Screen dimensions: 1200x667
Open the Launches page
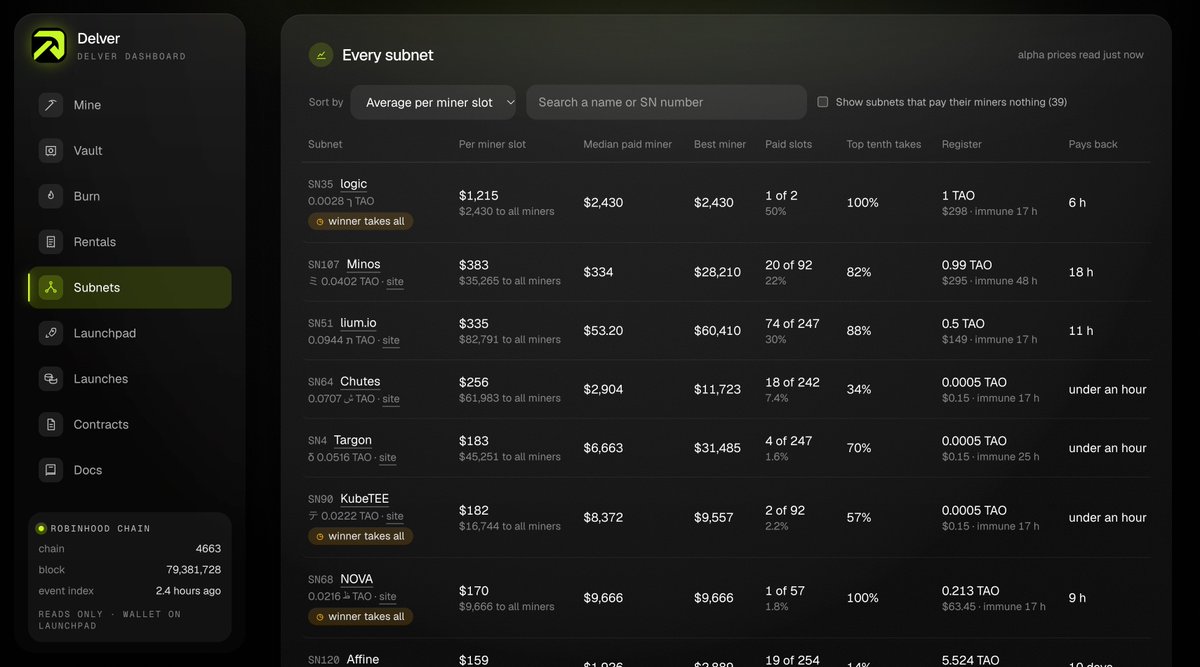130,379
